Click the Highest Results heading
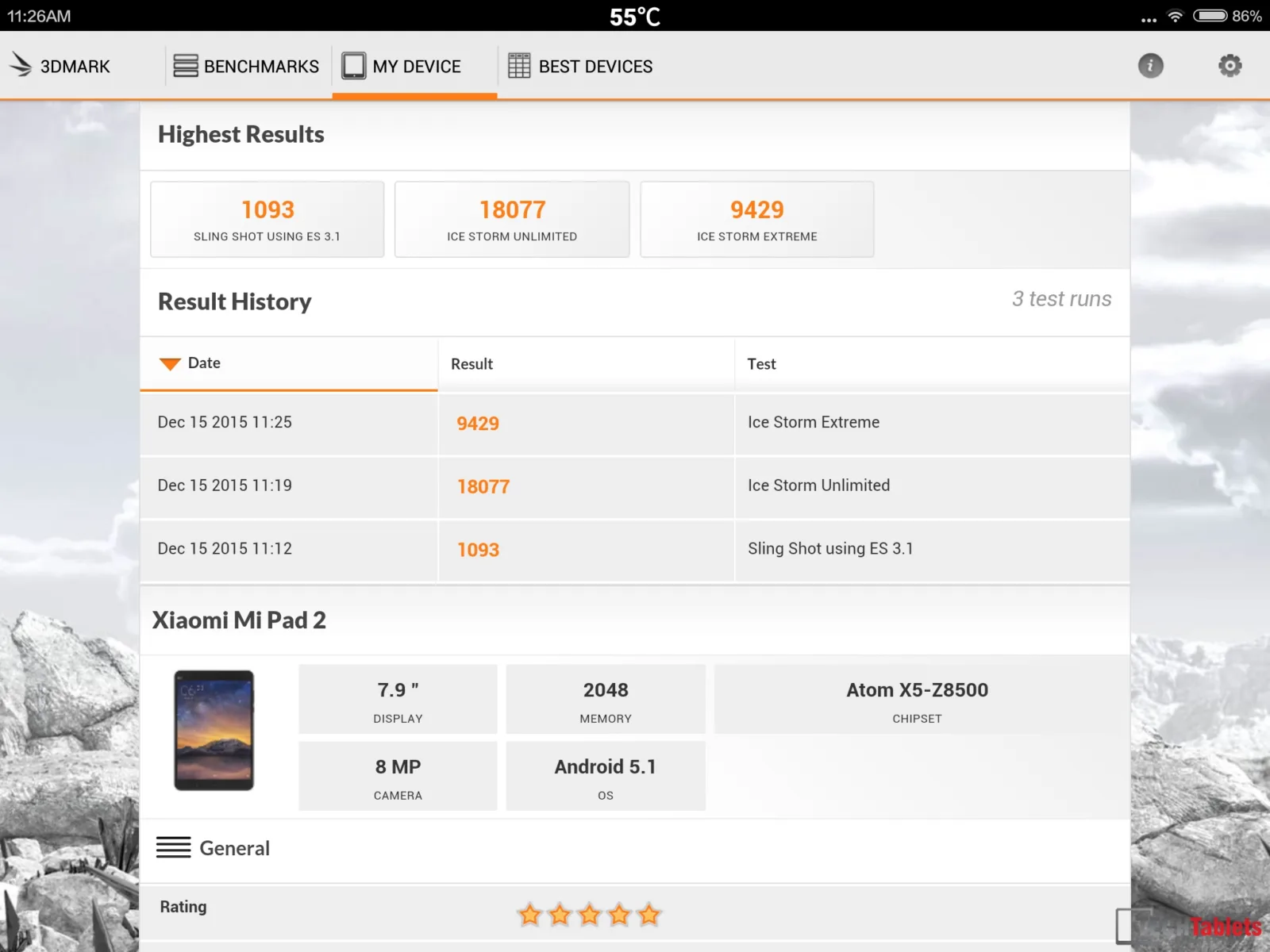 241,135
